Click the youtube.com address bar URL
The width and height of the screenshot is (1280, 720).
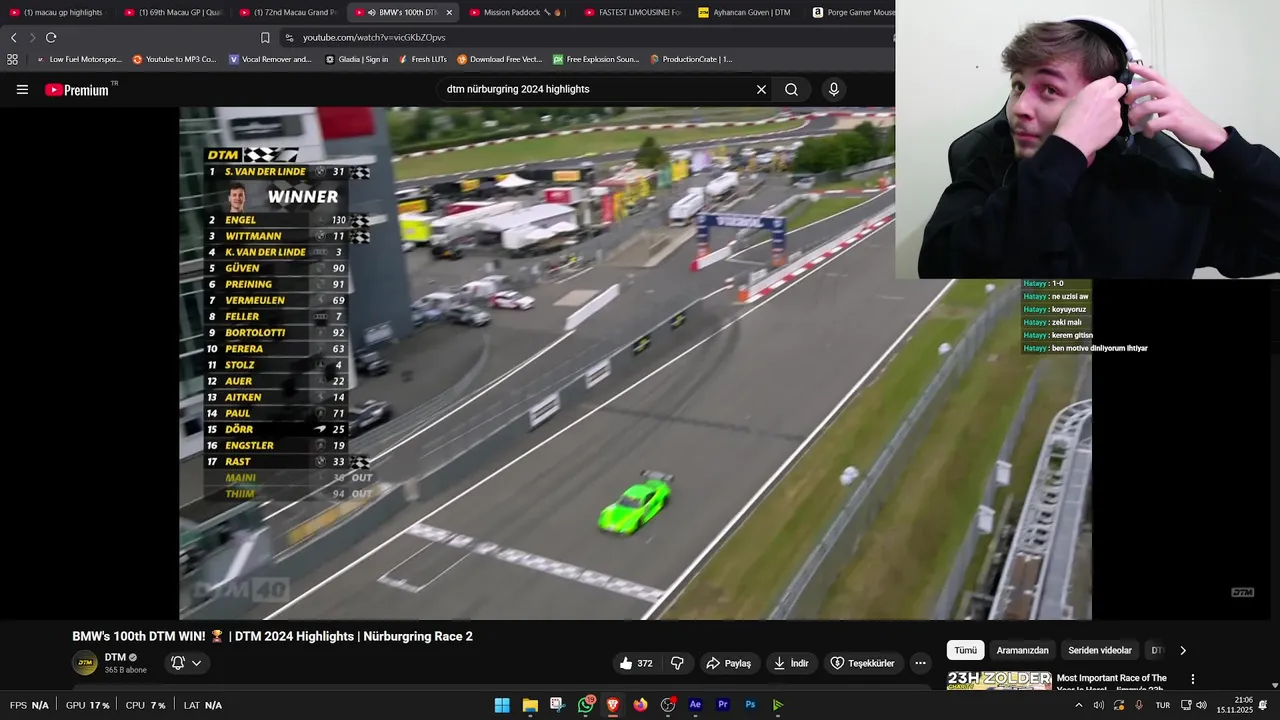(374, 37)
